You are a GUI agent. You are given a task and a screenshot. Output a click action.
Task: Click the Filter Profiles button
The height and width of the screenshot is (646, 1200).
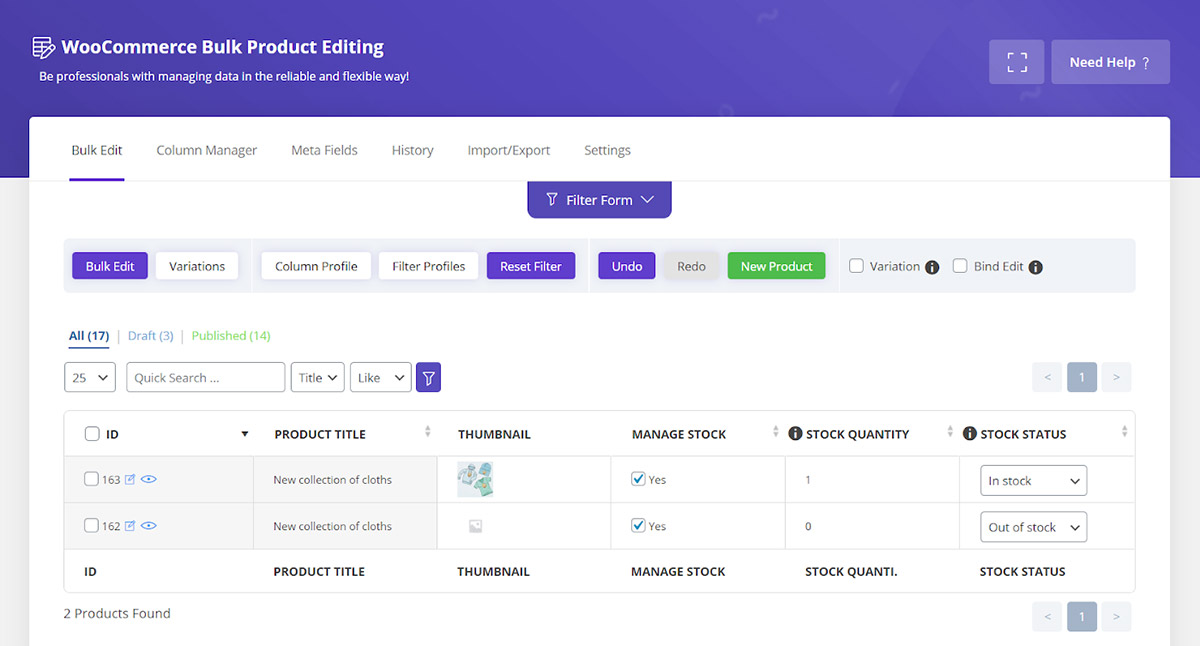(429, 266)
